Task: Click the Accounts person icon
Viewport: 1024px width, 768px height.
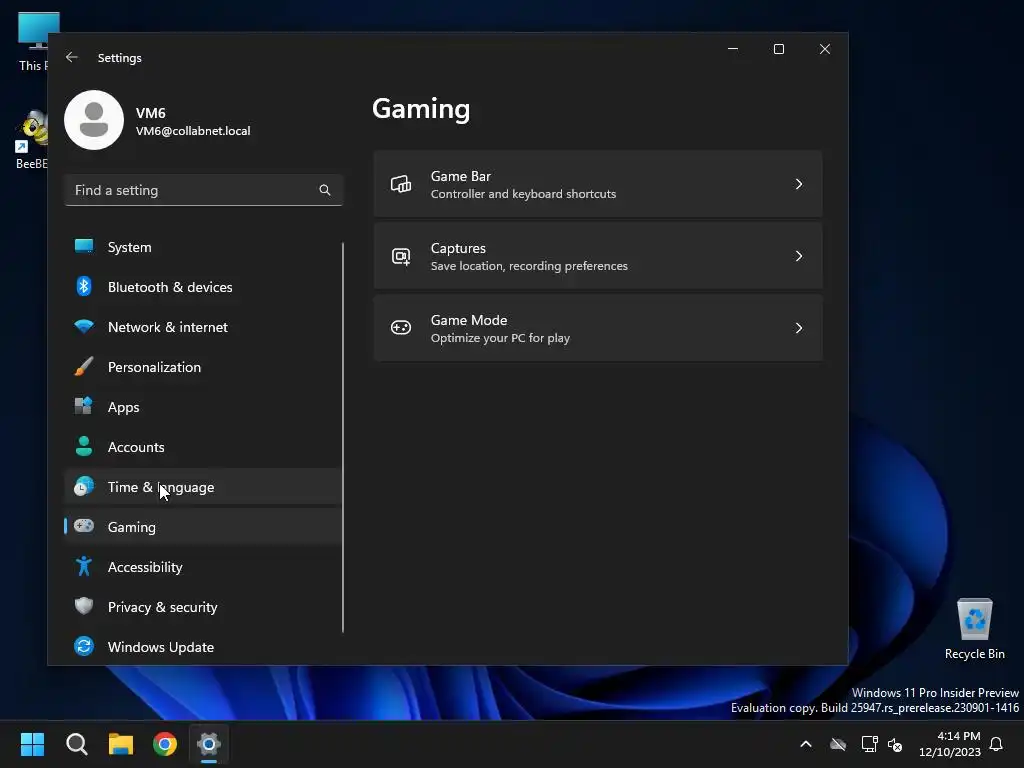Action: (84, 446)
